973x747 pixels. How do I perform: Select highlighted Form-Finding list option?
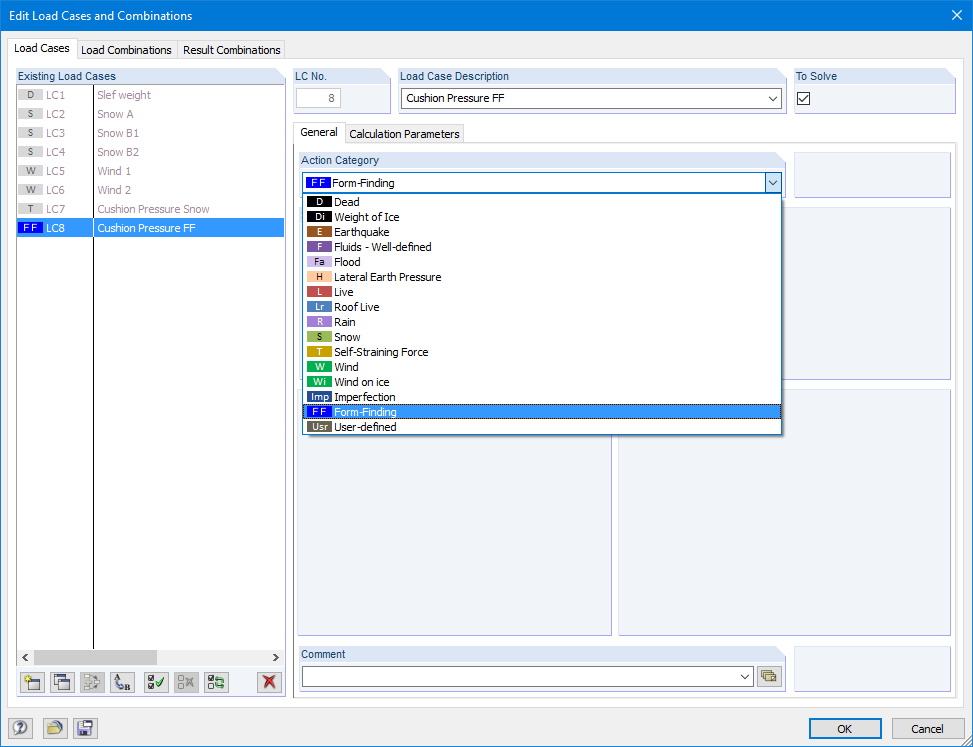click(x=542, y=412)
